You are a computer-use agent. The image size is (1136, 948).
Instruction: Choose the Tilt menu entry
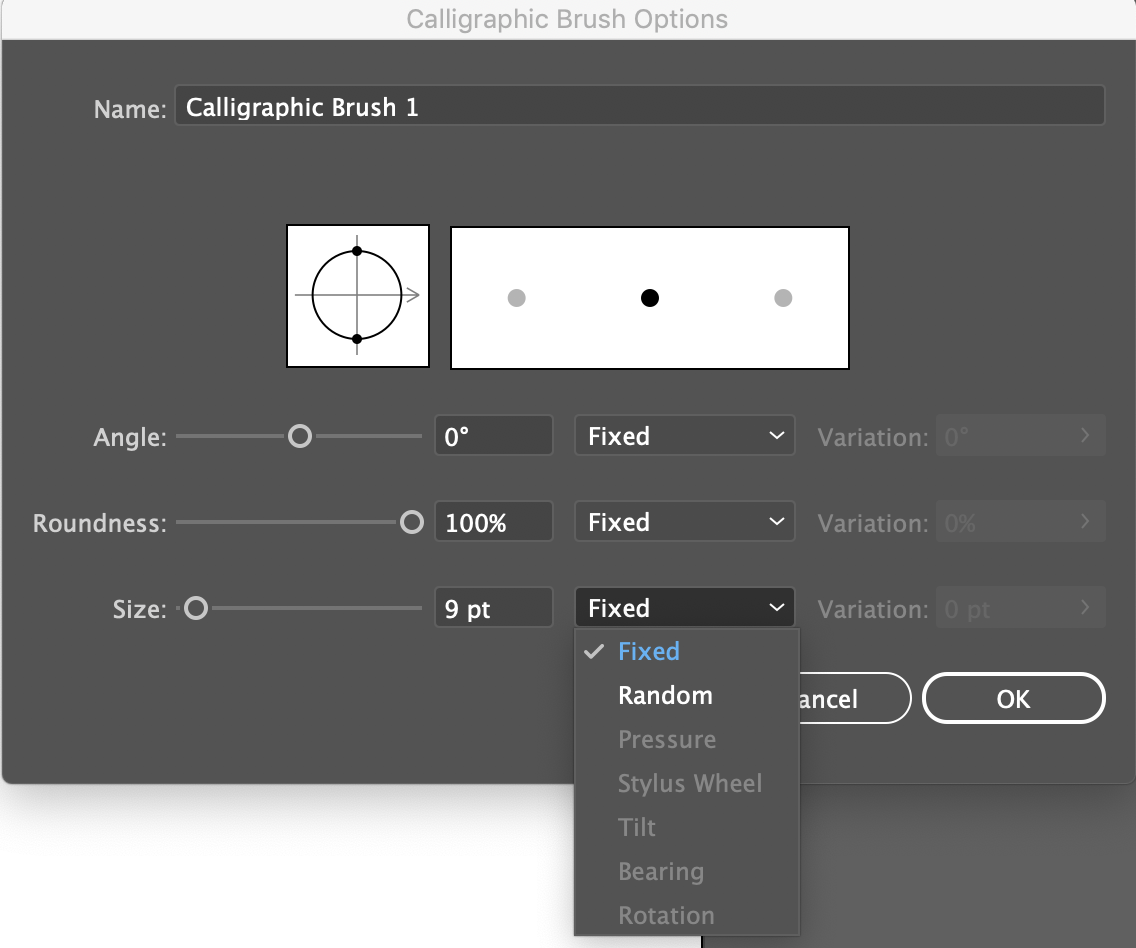pos(637,828)
